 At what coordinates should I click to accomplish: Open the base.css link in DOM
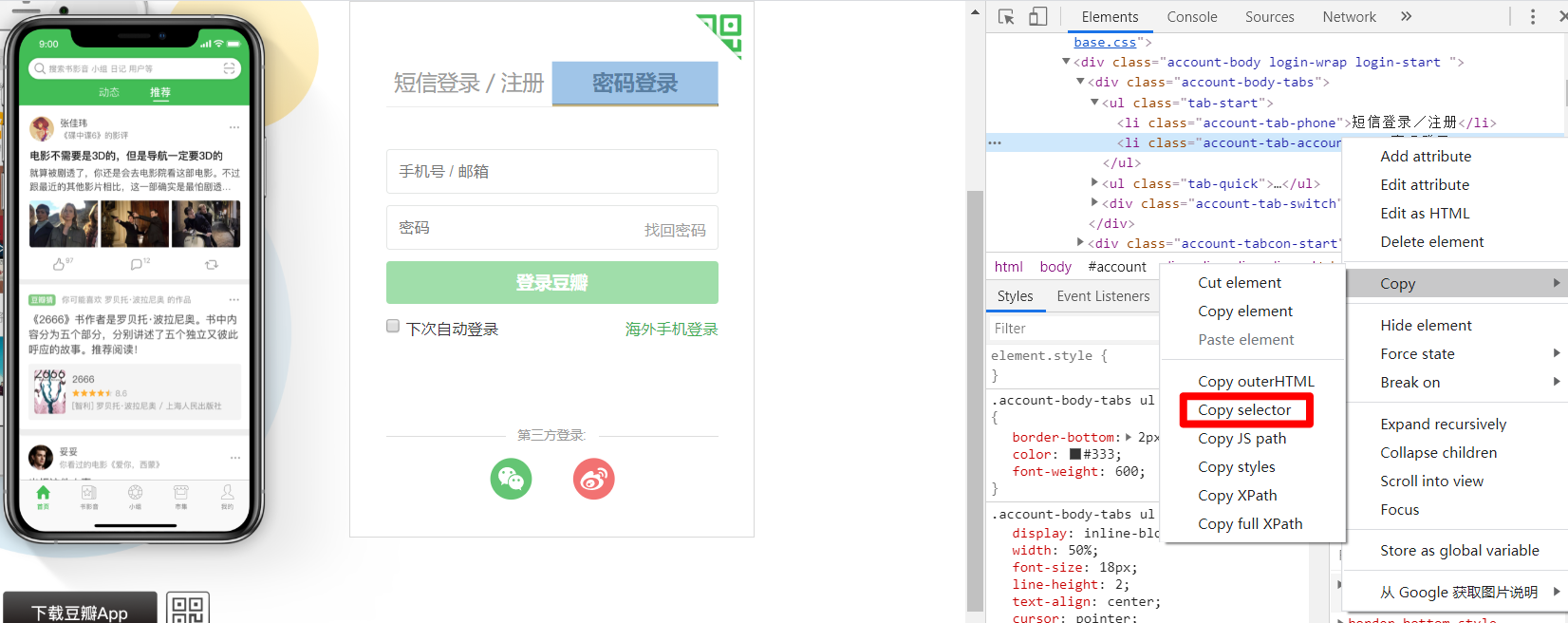1105,42
